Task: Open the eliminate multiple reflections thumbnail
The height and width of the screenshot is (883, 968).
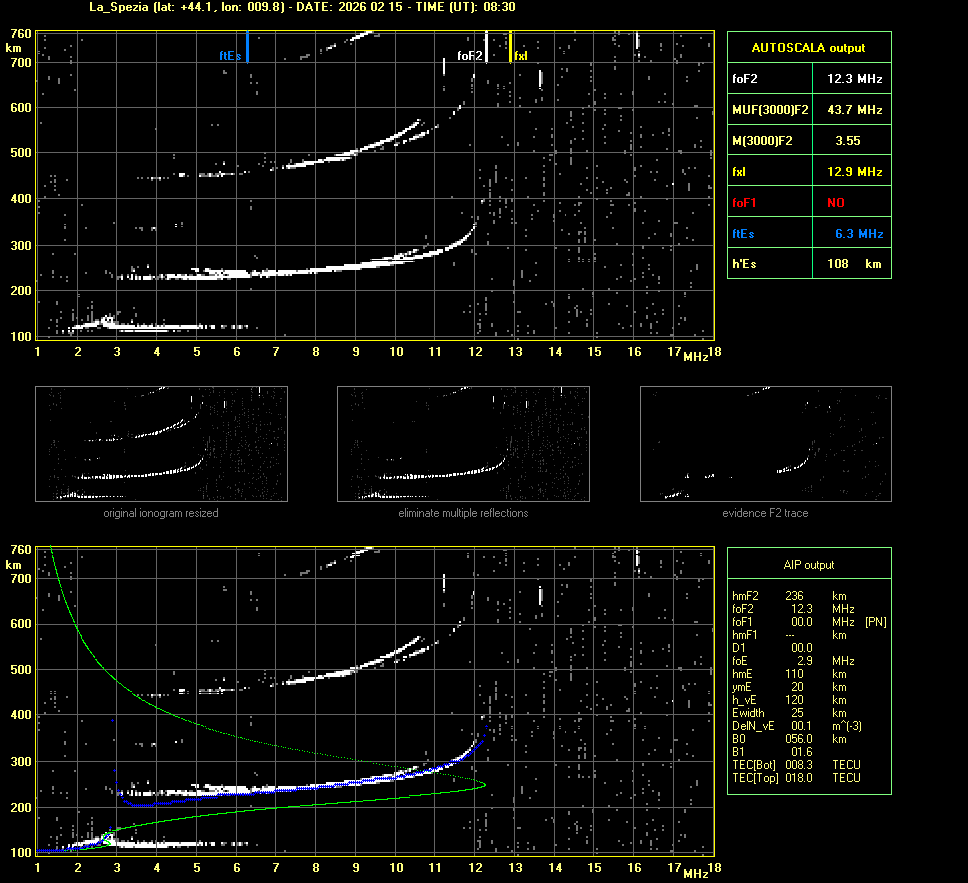Action: tap(463, 443)
